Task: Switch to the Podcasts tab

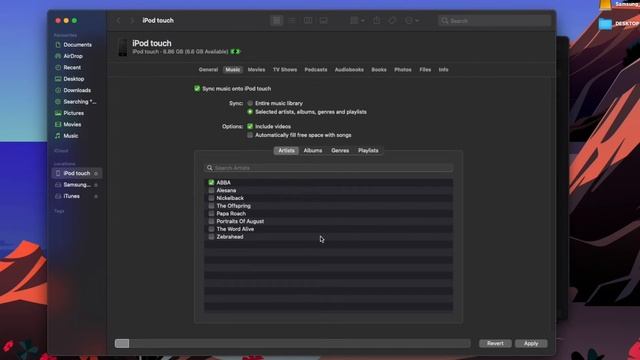Action: point(316,70)
